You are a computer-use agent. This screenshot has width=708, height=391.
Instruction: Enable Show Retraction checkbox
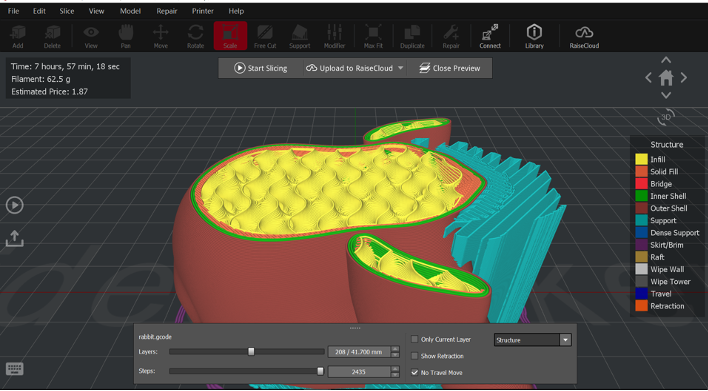pos(415,356)
